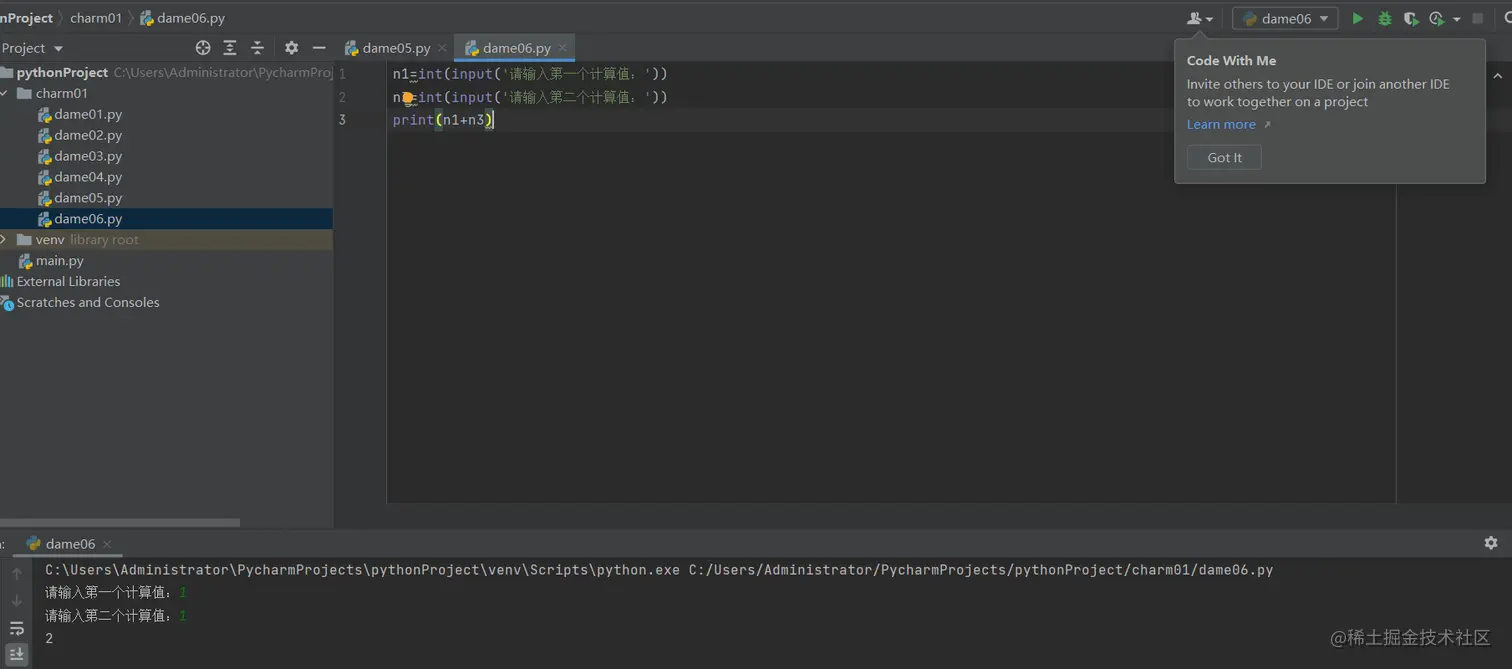Open dame01.py in project tree
The width and height of the screenshot is (1512, 669).
click(x=88, y=114)
